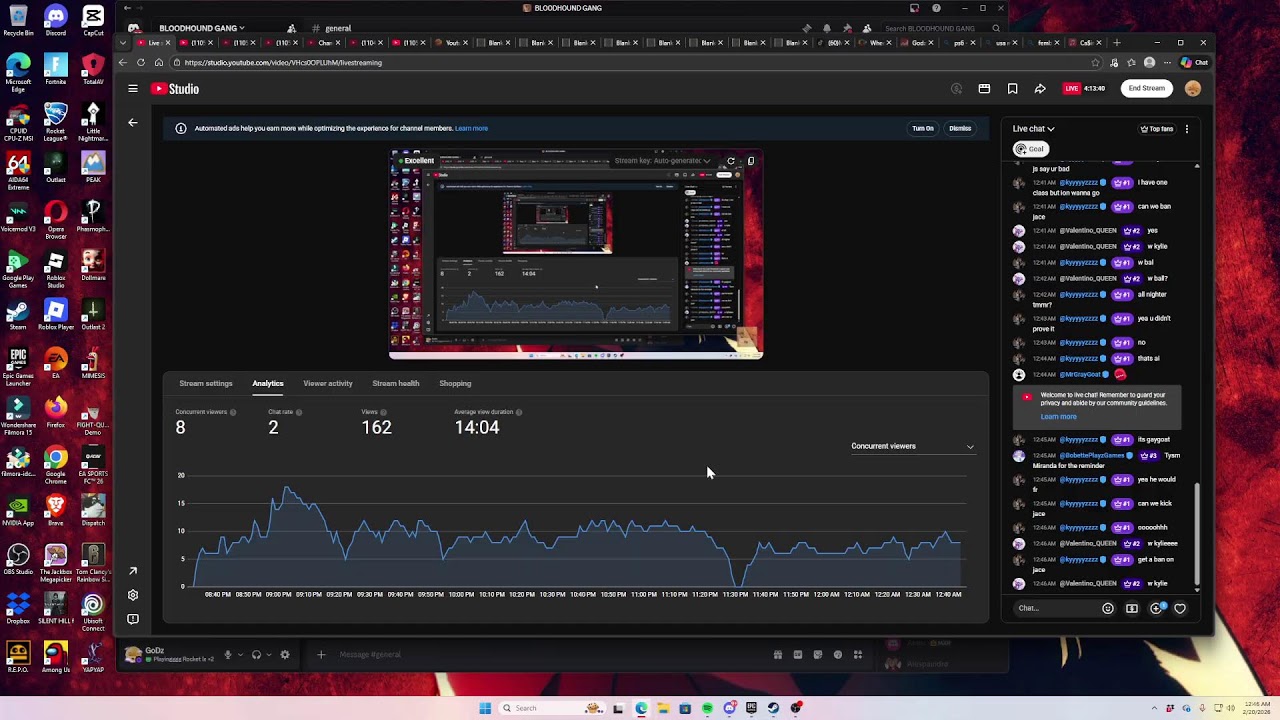Open the Studio settings gear in sidebar
This screenshot has height=720, width=1280.
(x=133, y=595)
